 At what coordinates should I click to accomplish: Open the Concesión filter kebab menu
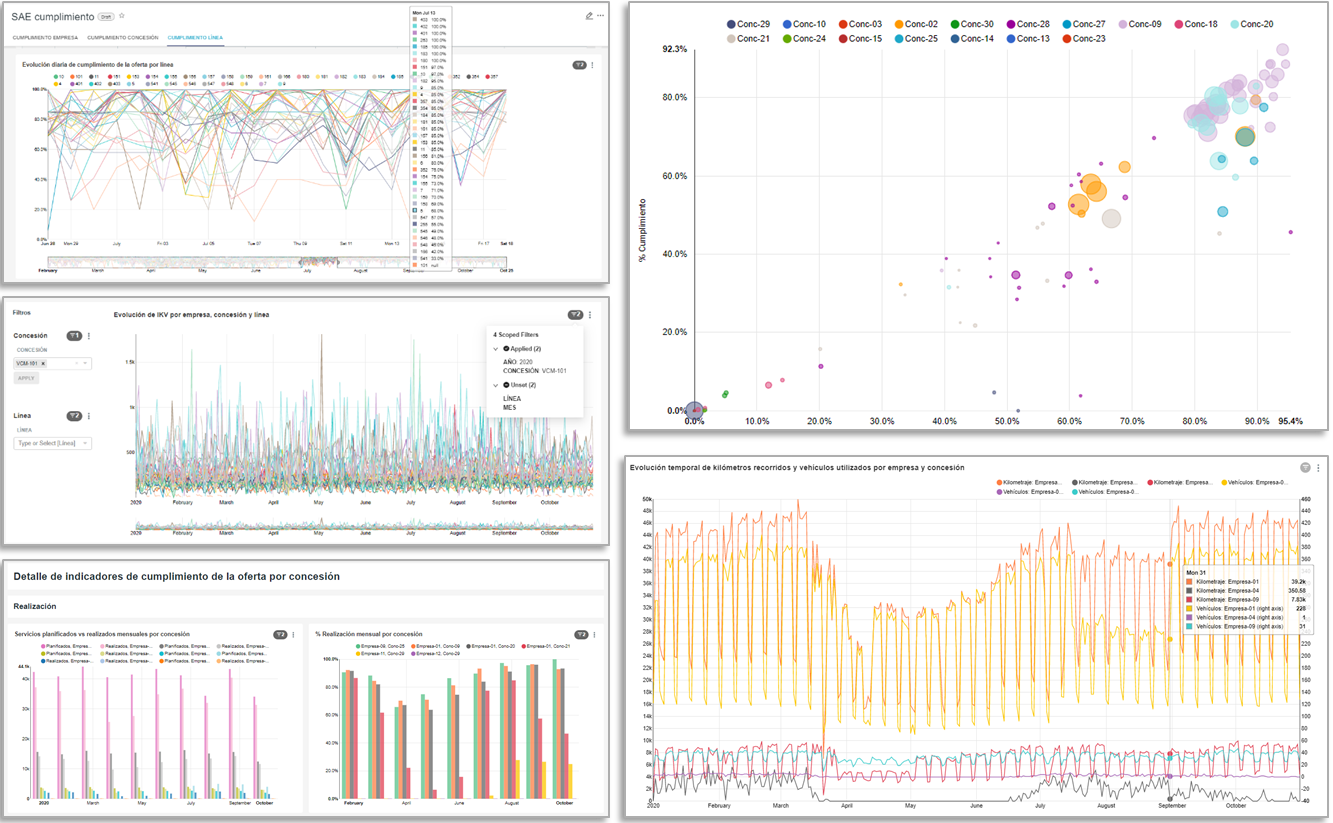tap(89, 336)
